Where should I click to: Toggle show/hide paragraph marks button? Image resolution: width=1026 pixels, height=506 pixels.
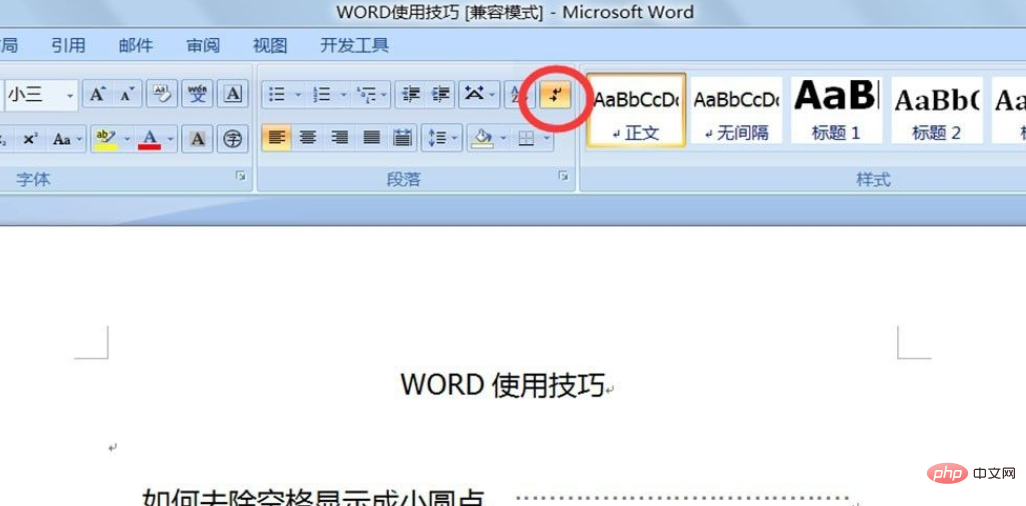click(556, 95)
